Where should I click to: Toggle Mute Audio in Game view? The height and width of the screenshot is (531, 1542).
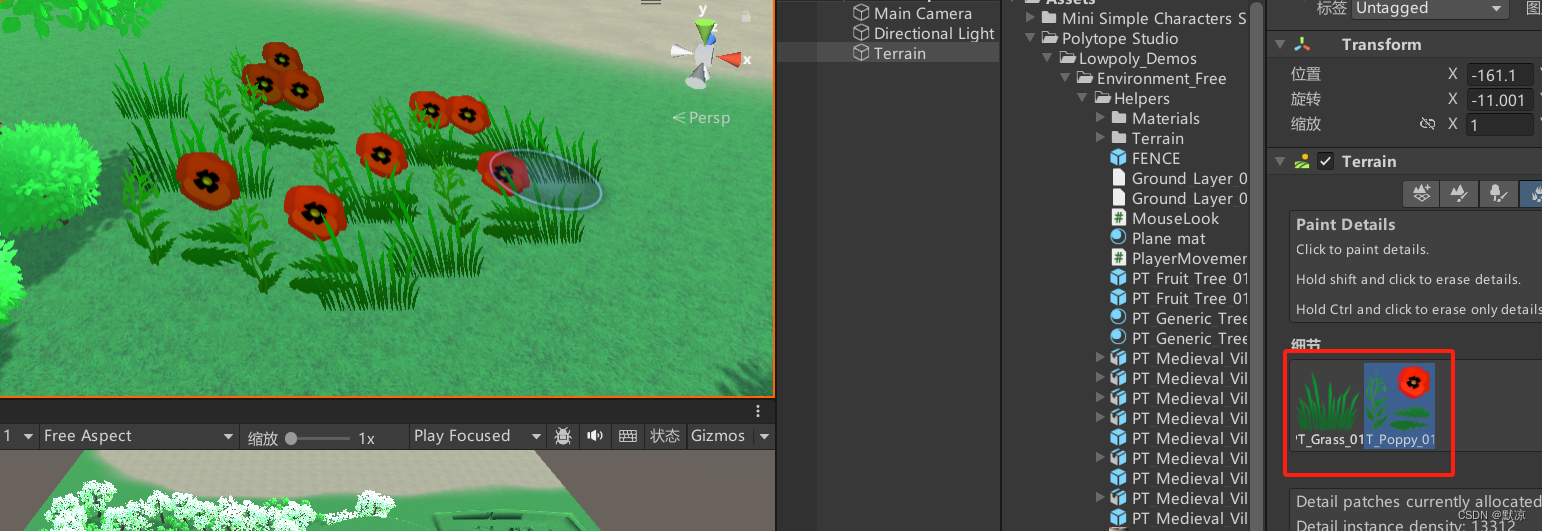[x=595, y=436]
